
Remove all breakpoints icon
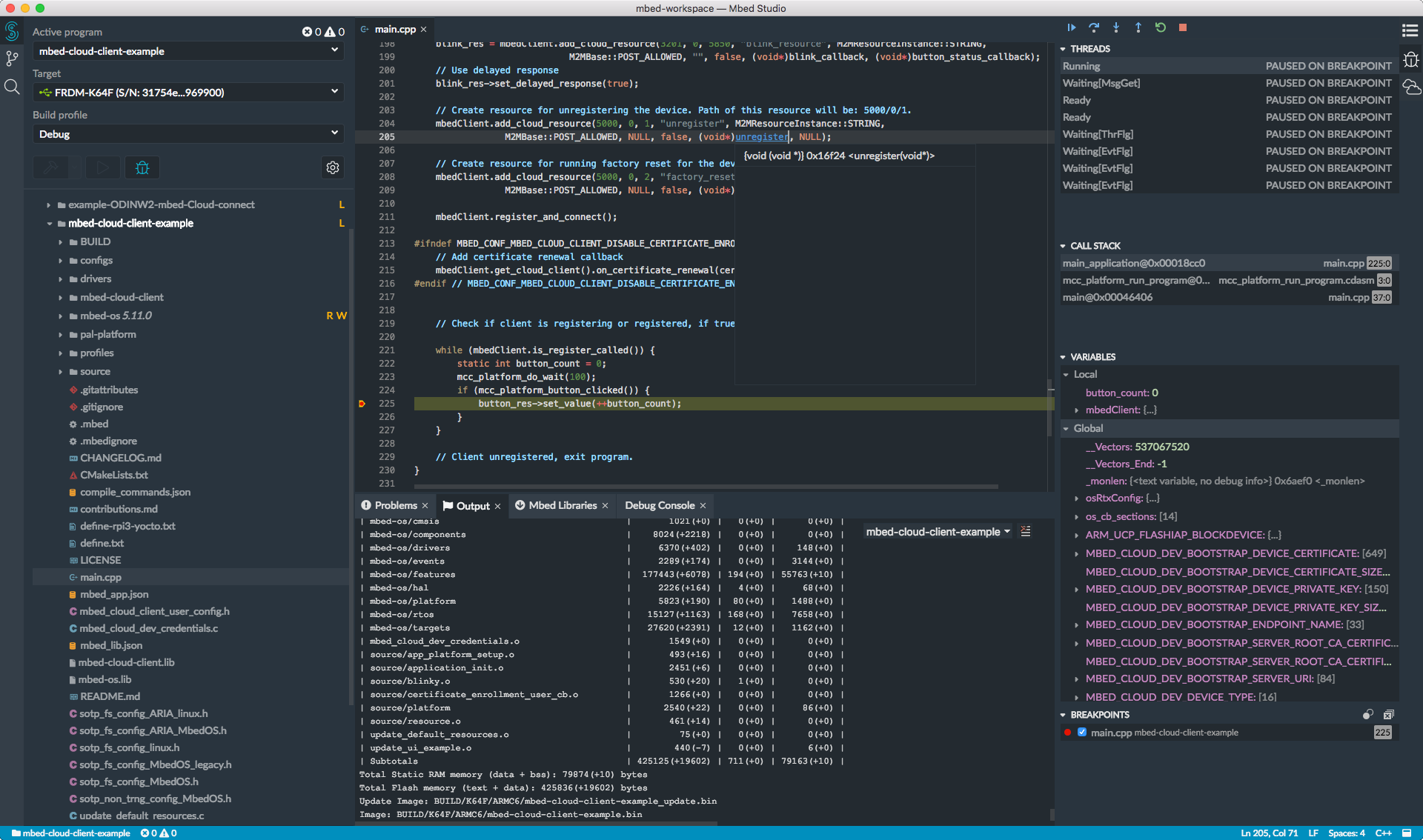coord(1388,714)
